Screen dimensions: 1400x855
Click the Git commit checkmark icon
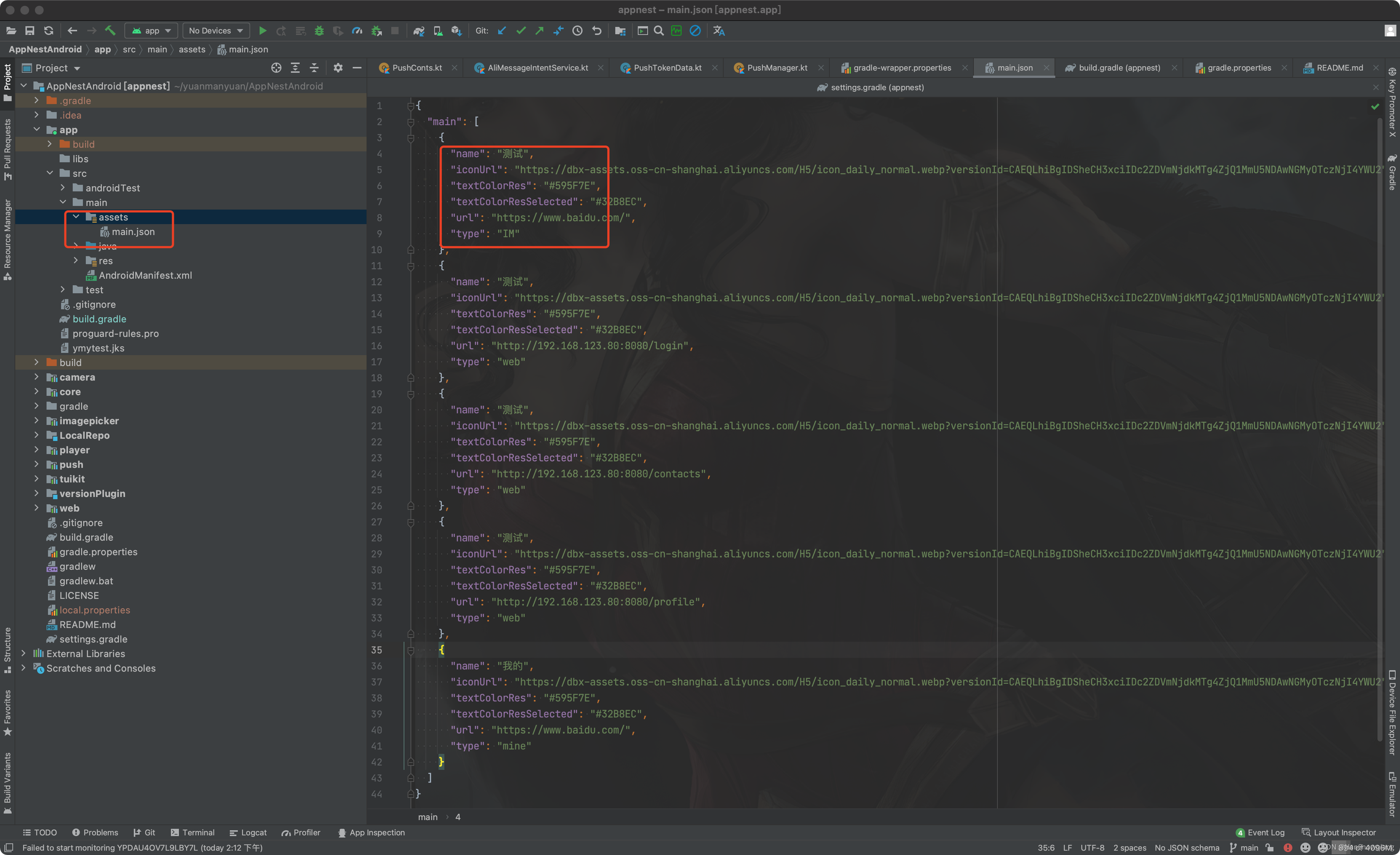pos(520,31)
